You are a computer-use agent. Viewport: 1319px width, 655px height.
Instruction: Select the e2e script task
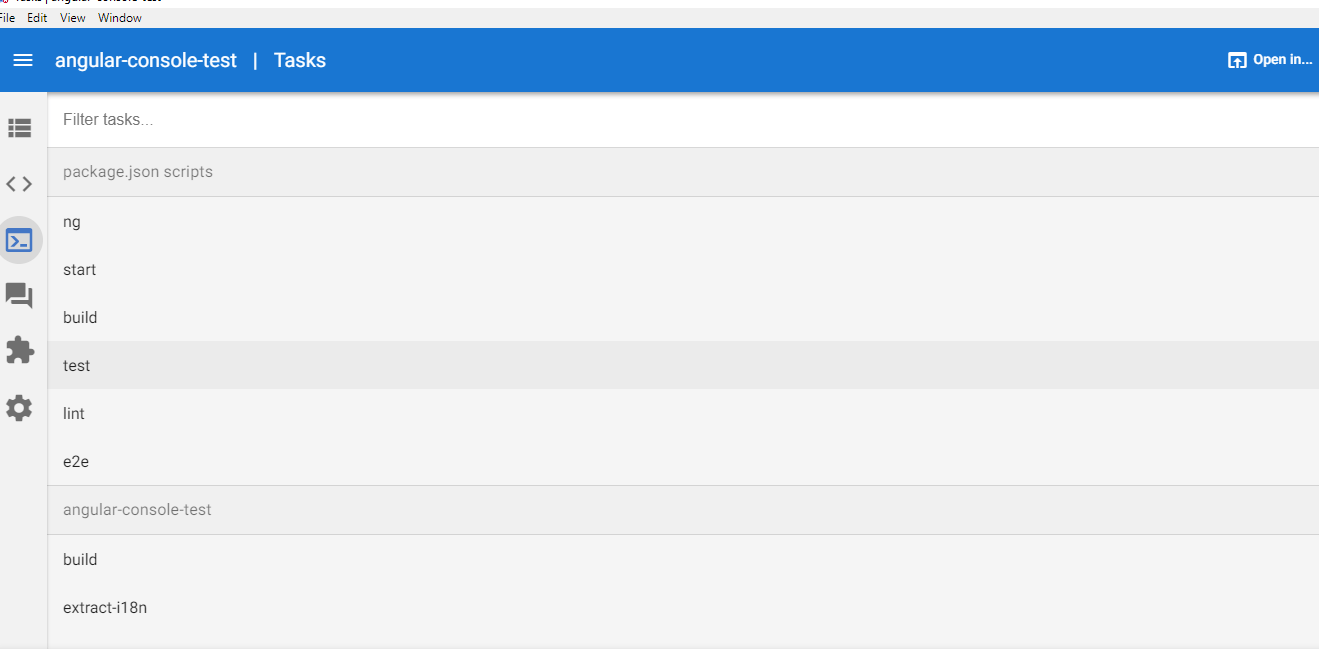click(683, 462)
